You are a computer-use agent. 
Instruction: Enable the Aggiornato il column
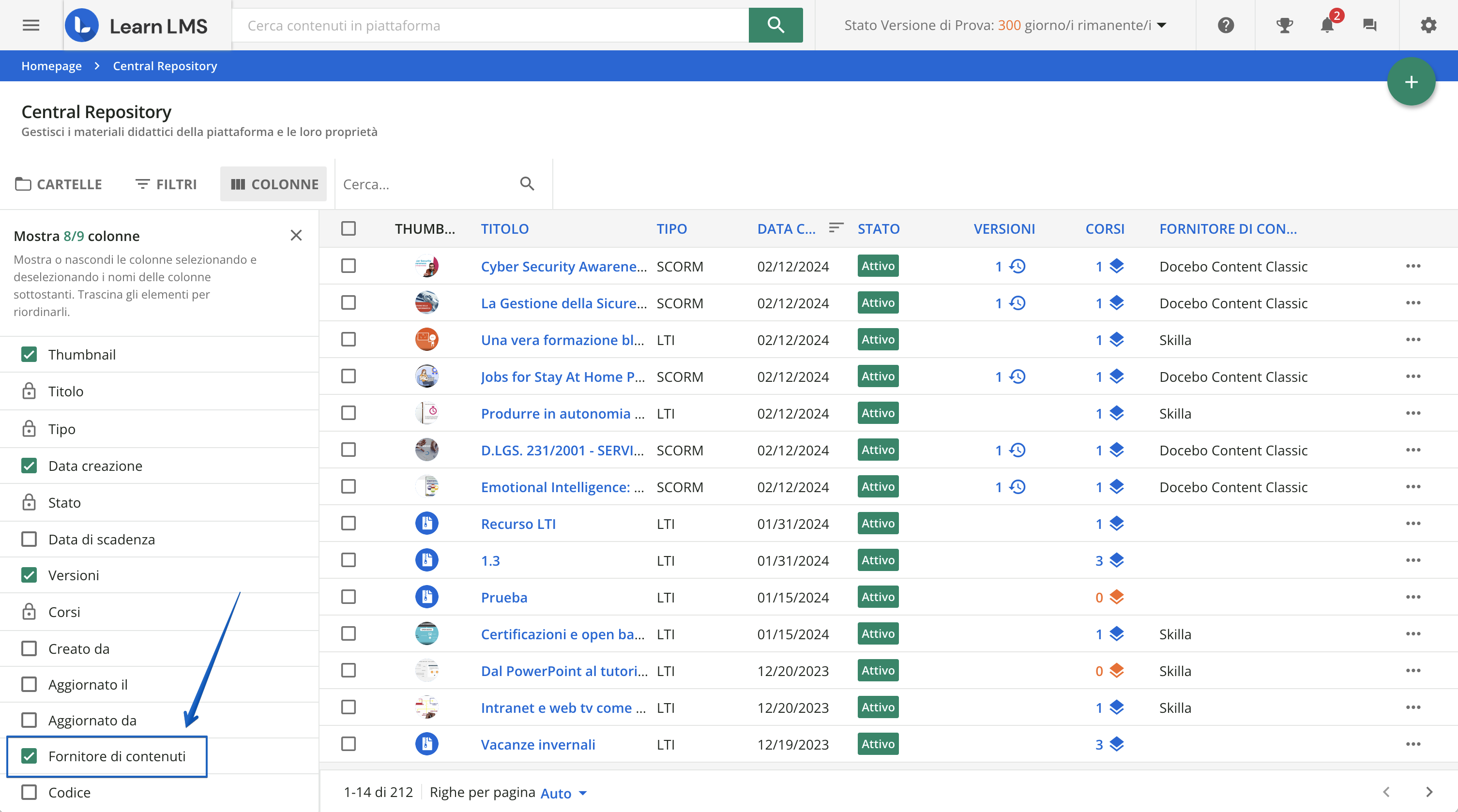[x=29, y=684]
